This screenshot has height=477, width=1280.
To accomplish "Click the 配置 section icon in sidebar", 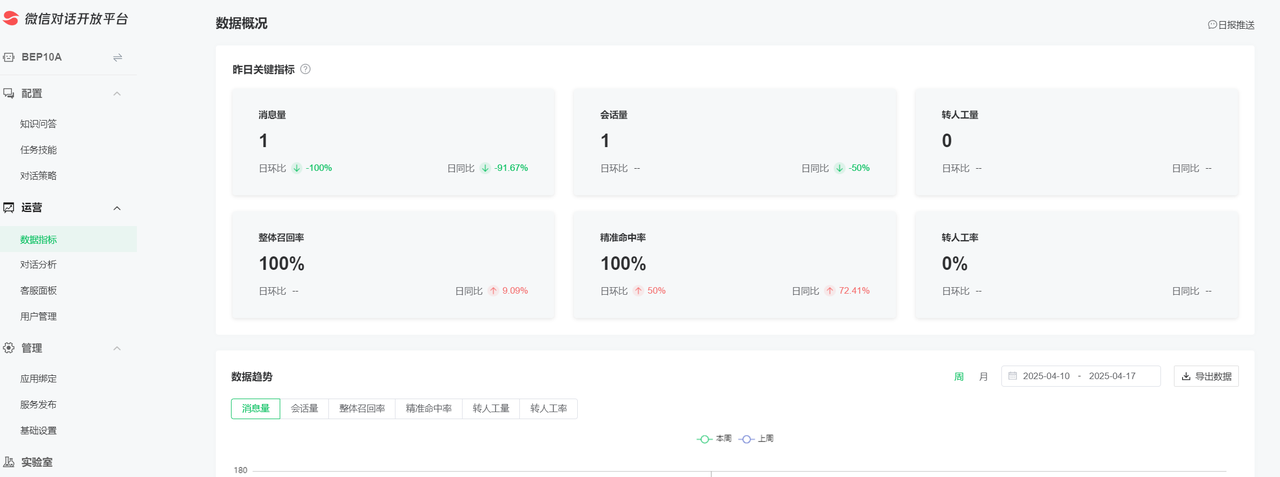I will tap(9, 93).
